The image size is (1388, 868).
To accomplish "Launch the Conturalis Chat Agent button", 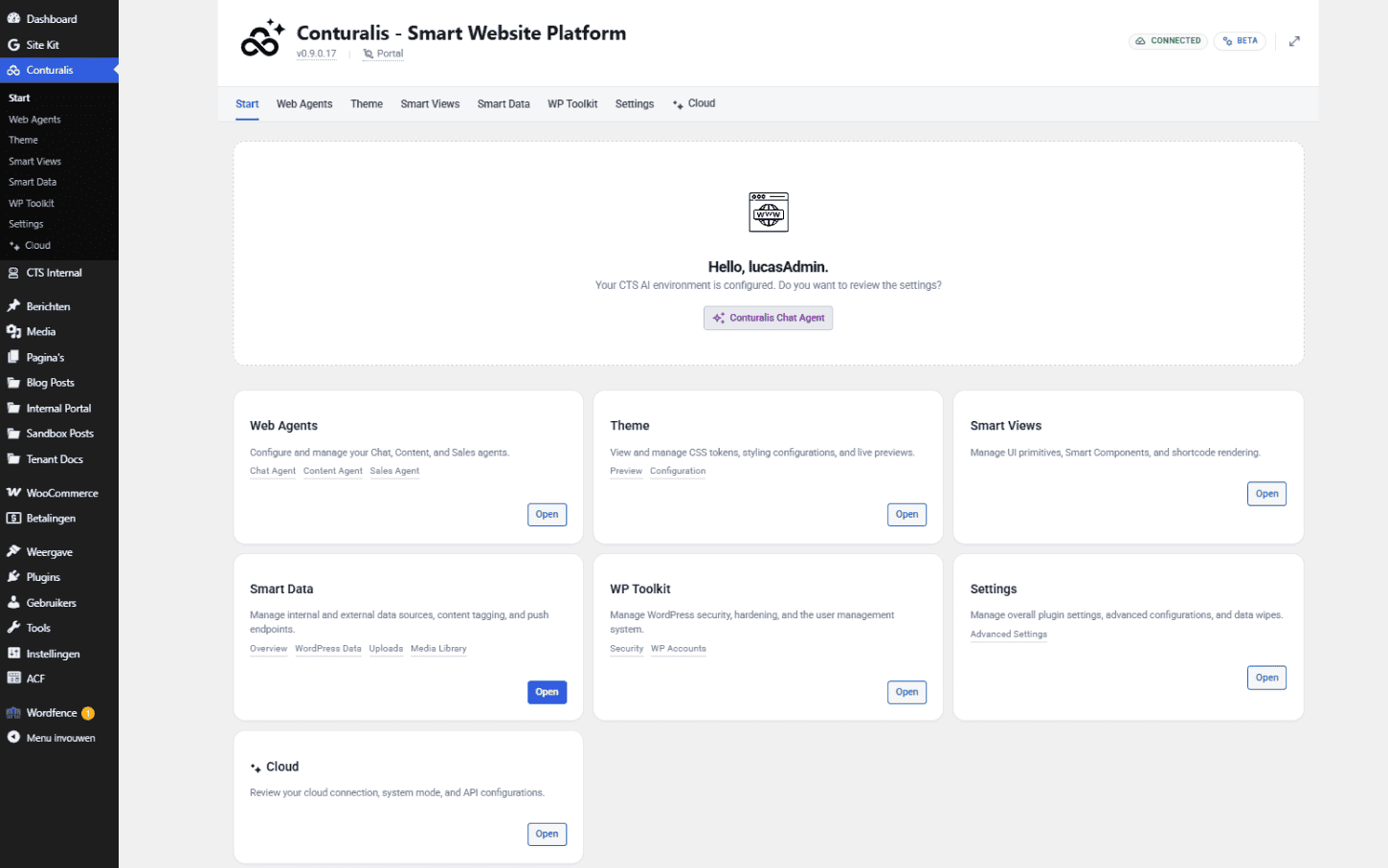I will pos(768,318).
